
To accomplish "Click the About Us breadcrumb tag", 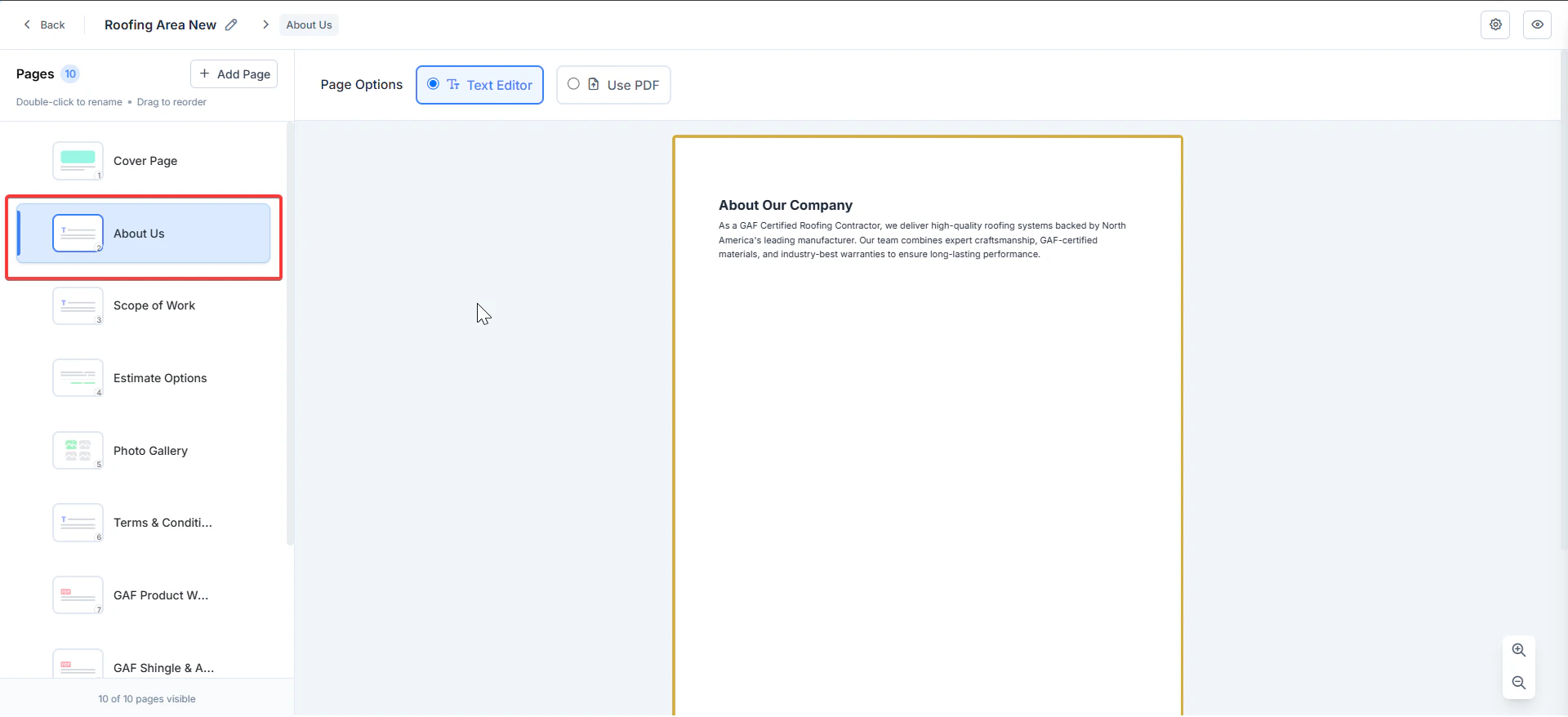I will (309, 24).
